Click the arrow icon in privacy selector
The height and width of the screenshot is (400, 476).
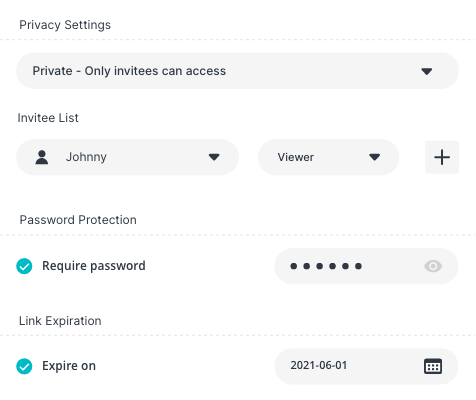click(427, 71)
